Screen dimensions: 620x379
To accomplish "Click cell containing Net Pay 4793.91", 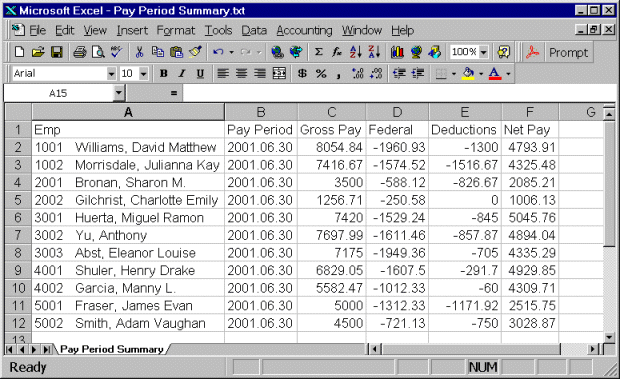I will coord(530,147).
